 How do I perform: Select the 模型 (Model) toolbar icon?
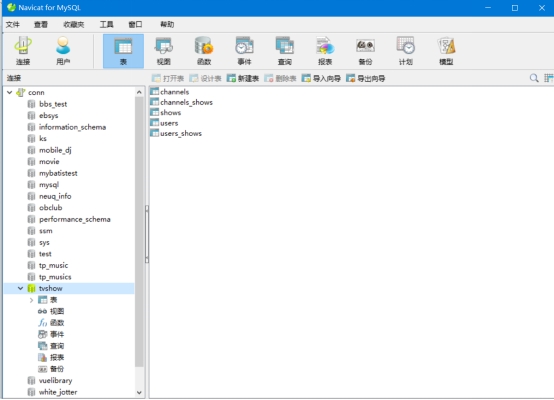pos(446,51)
